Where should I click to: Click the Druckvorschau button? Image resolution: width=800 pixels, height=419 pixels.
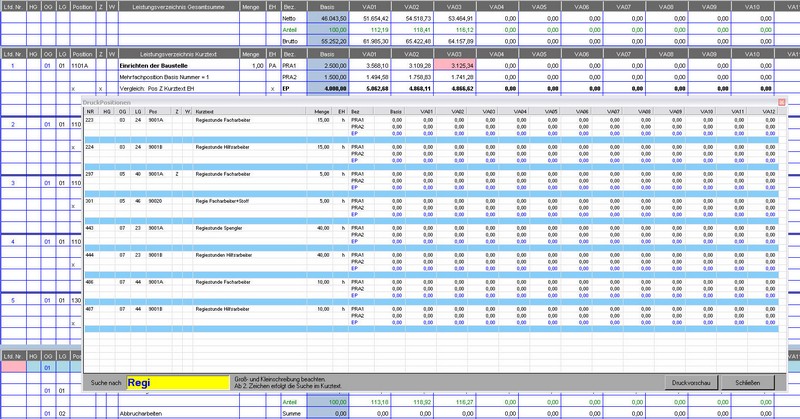coord(692,383)
